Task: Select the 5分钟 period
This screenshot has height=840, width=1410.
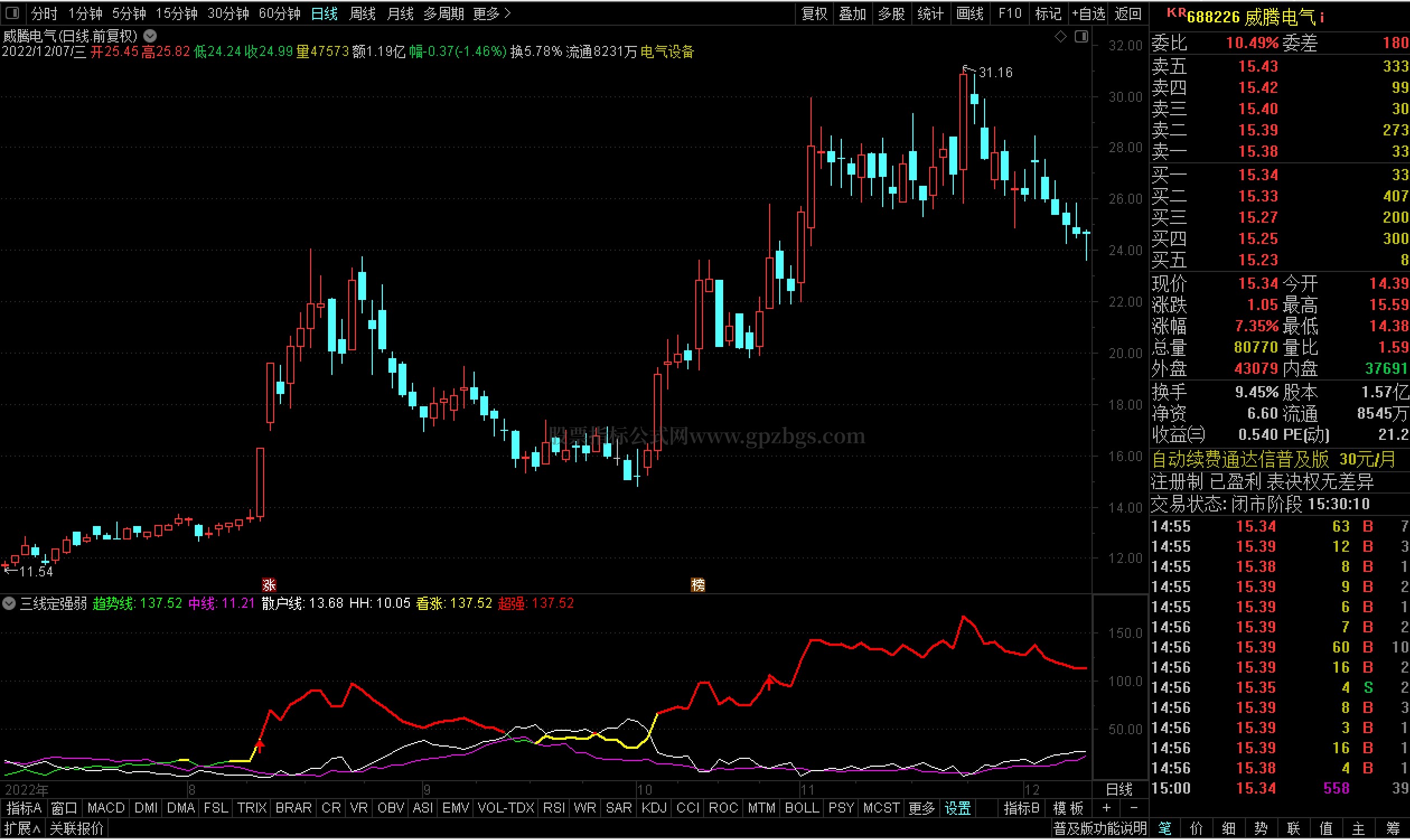Action: (x=129, y=13)
